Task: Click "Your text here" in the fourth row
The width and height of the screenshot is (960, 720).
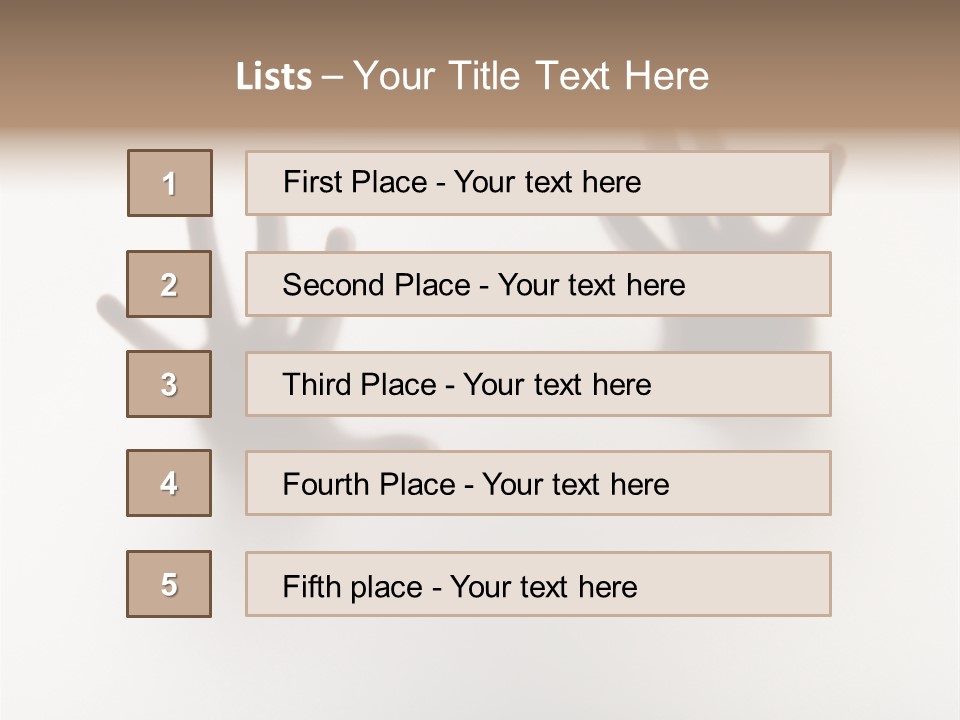Action: (x=575, y=485)
